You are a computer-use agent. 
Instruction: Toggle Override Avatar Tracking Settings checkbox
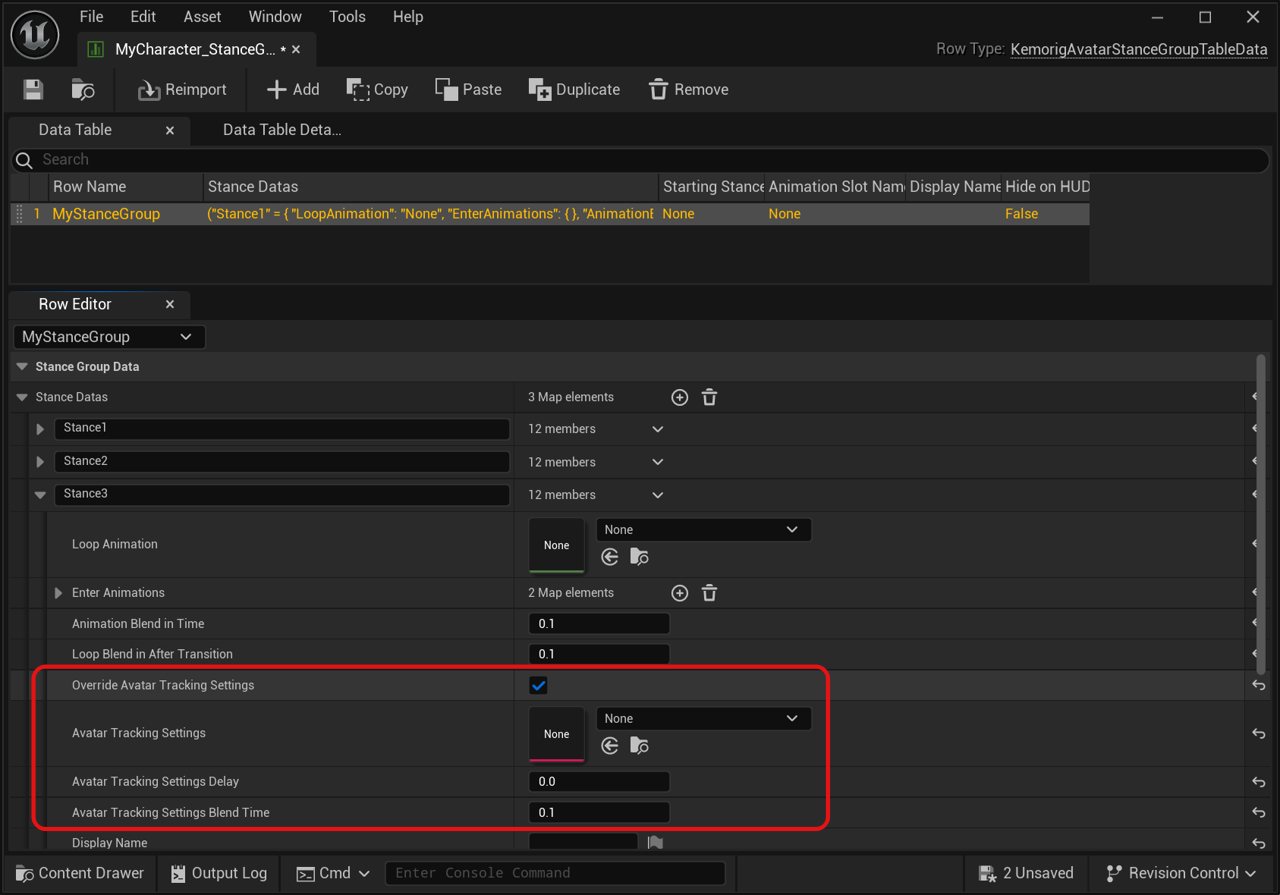tap(539, 686)
